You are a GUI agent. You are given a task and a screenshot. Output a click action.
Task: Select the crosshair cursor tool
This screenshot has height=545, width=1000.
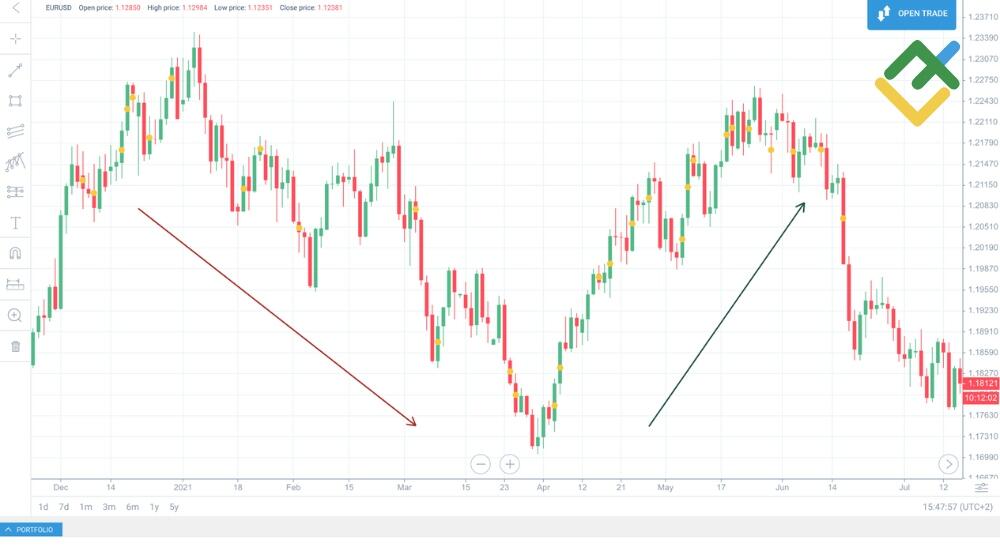[x=15, y=39]
